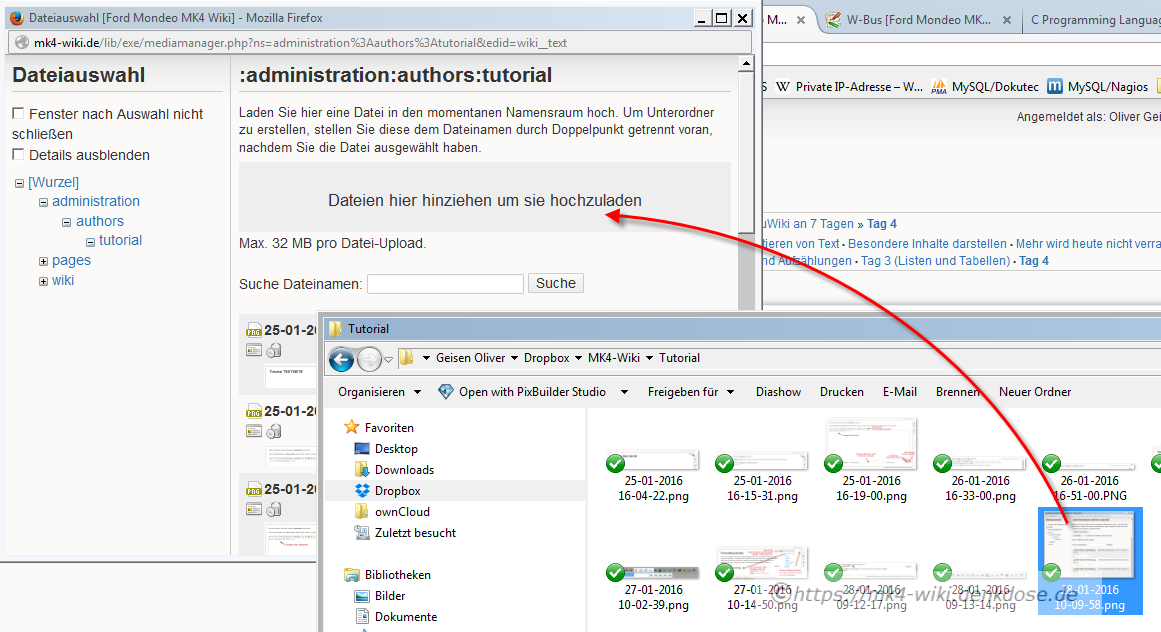The image size is (1161, 632).
Task: Click the 'Suche Dateinamen' text field
Action: tap(445, 284)
